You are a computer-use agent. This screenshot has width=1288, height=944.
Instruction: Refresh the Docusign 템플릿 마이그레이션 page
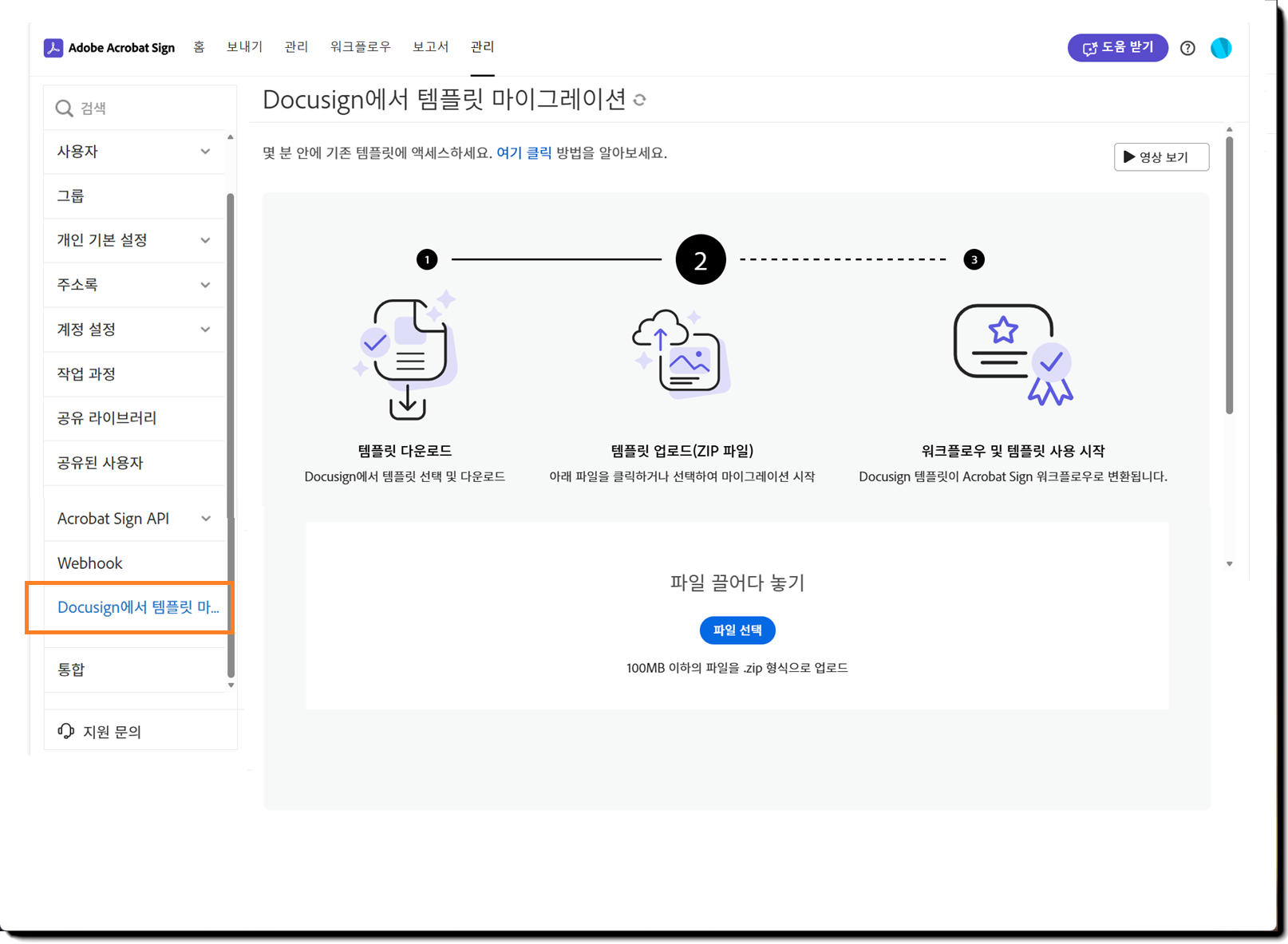tap(640, 99)
